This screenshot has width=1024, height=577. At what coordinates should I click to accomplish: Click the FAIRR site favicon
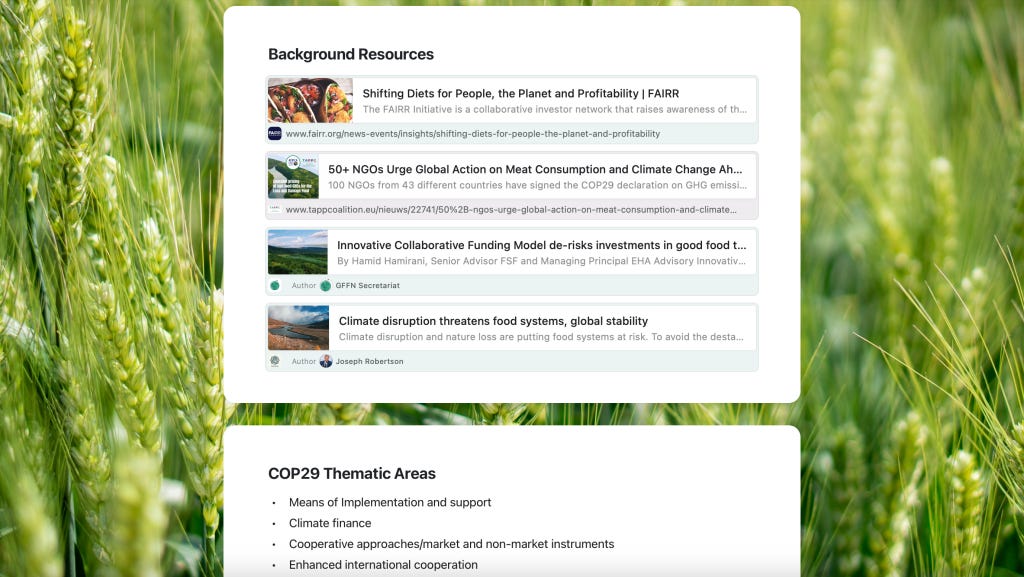(x=275, y=134)
